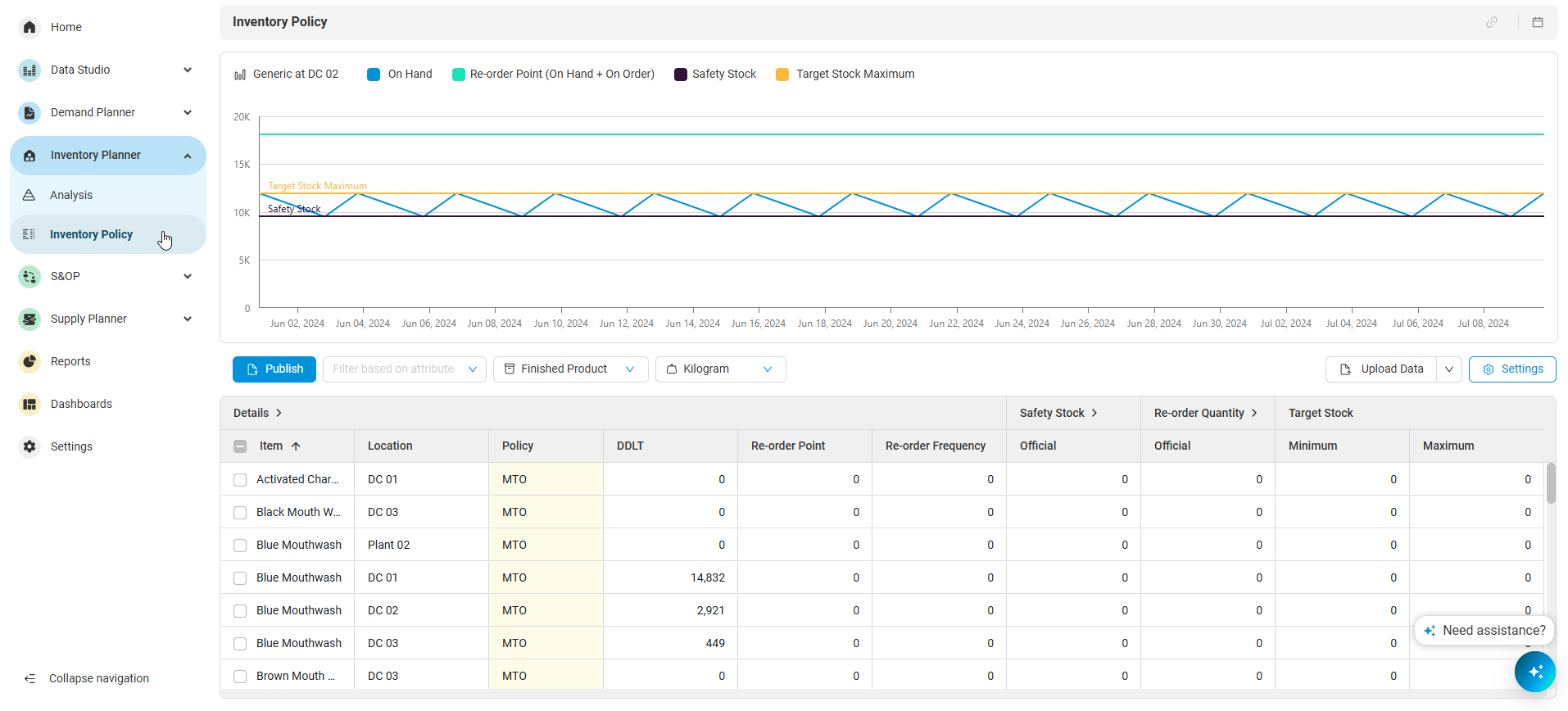The image size is (1568, 711).
Task: Open the Kilogram unit dropdown
Action: point(721,369)
